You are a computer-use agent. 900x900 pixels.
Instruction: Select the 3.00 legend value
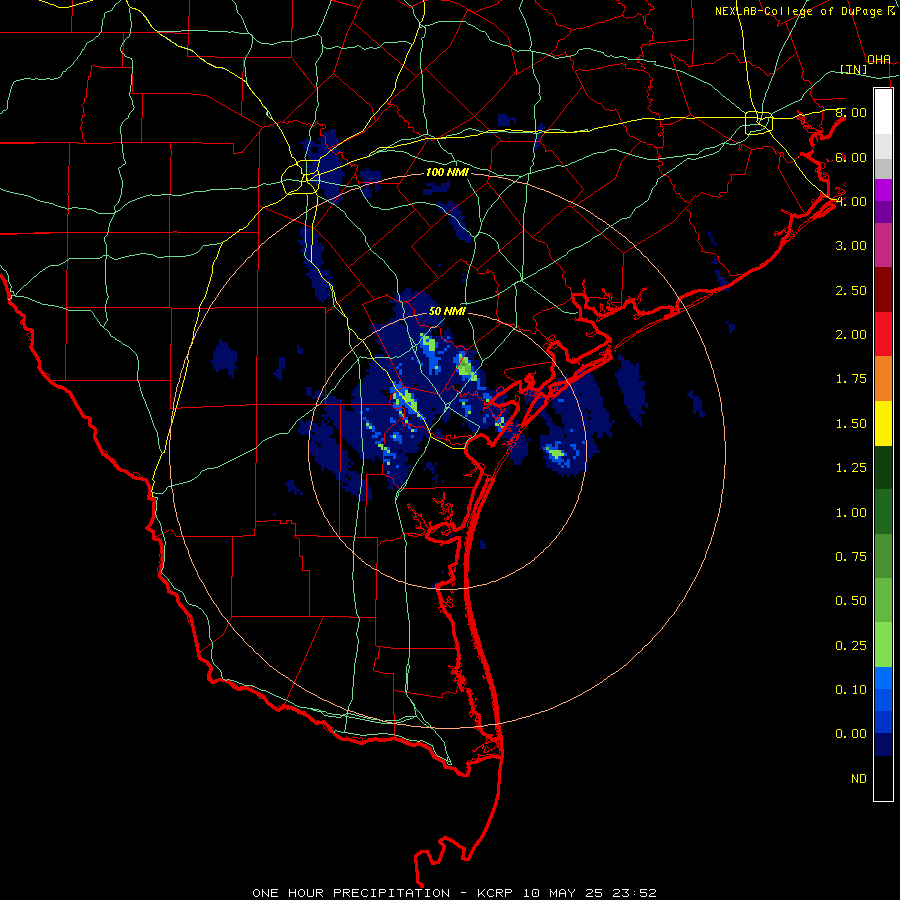point(851,246)
